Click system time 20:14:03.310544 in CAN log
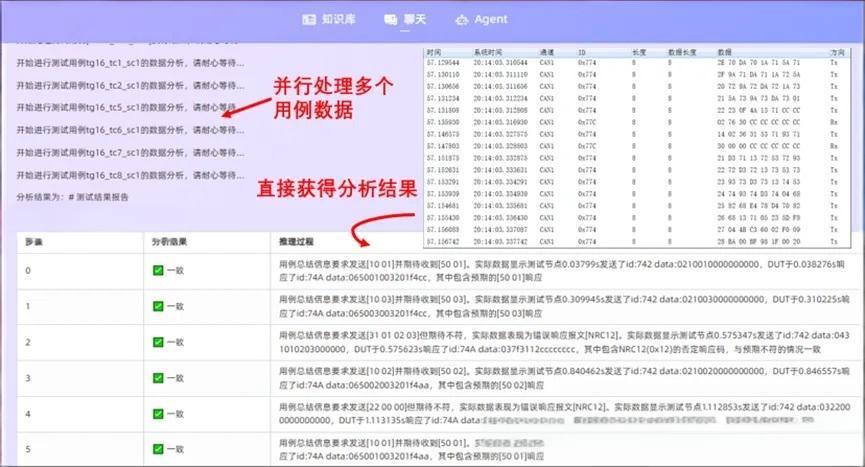Viewport: 865px width, 467px height. point(500,63)
